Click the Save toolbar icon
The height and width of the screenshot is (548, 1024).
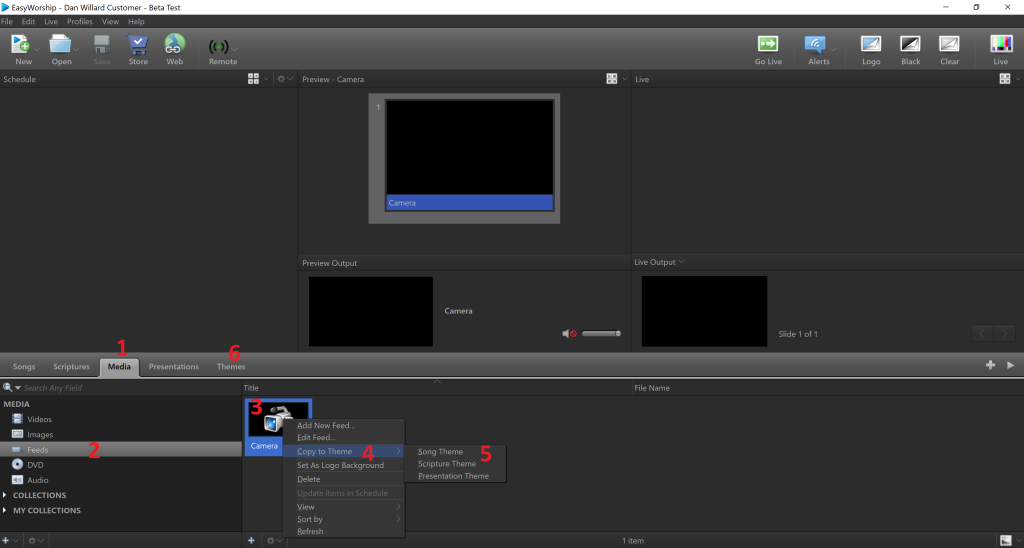102,46
